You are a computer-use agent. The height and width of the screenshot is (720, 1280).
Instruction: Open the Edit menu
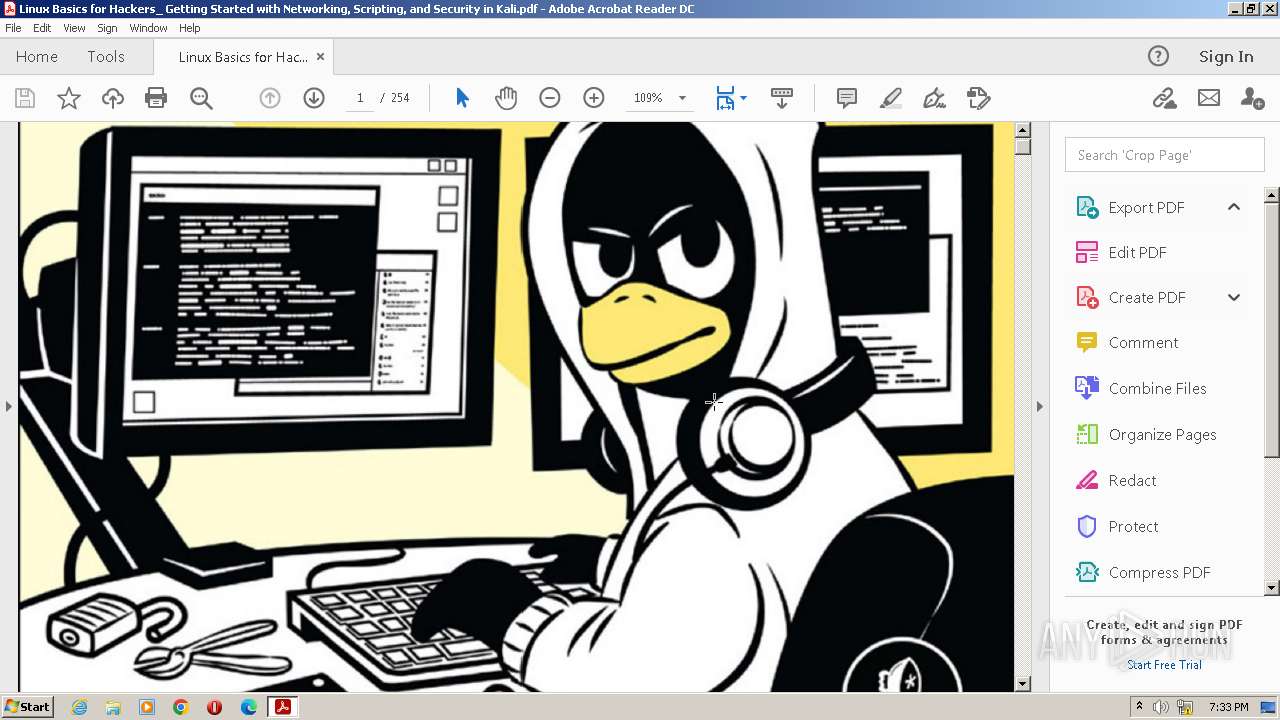[x=42, y=28]
